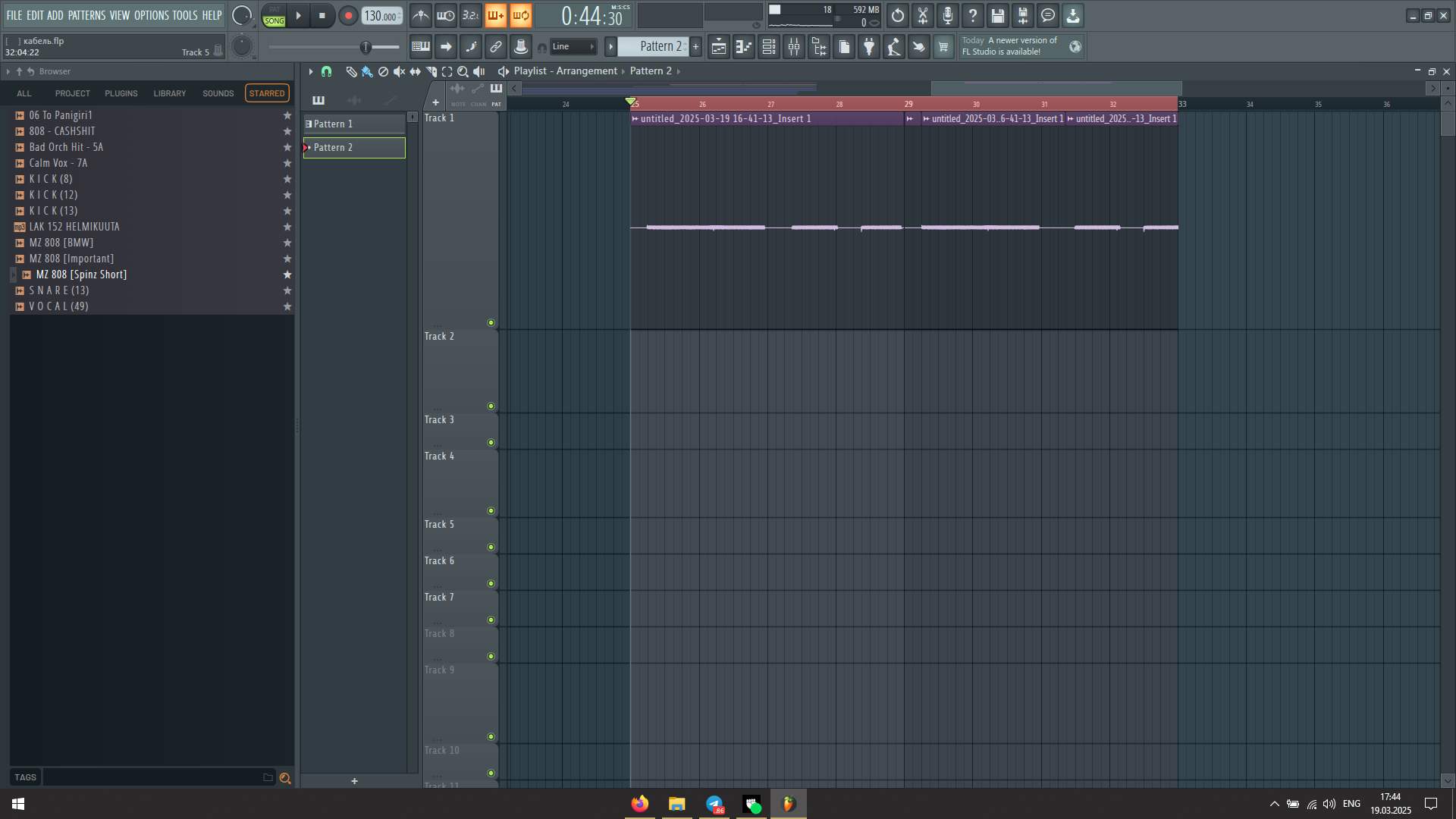1456x819 pixels.
Task: Open the shopping cart content store
Action: [x=943, y=47]
